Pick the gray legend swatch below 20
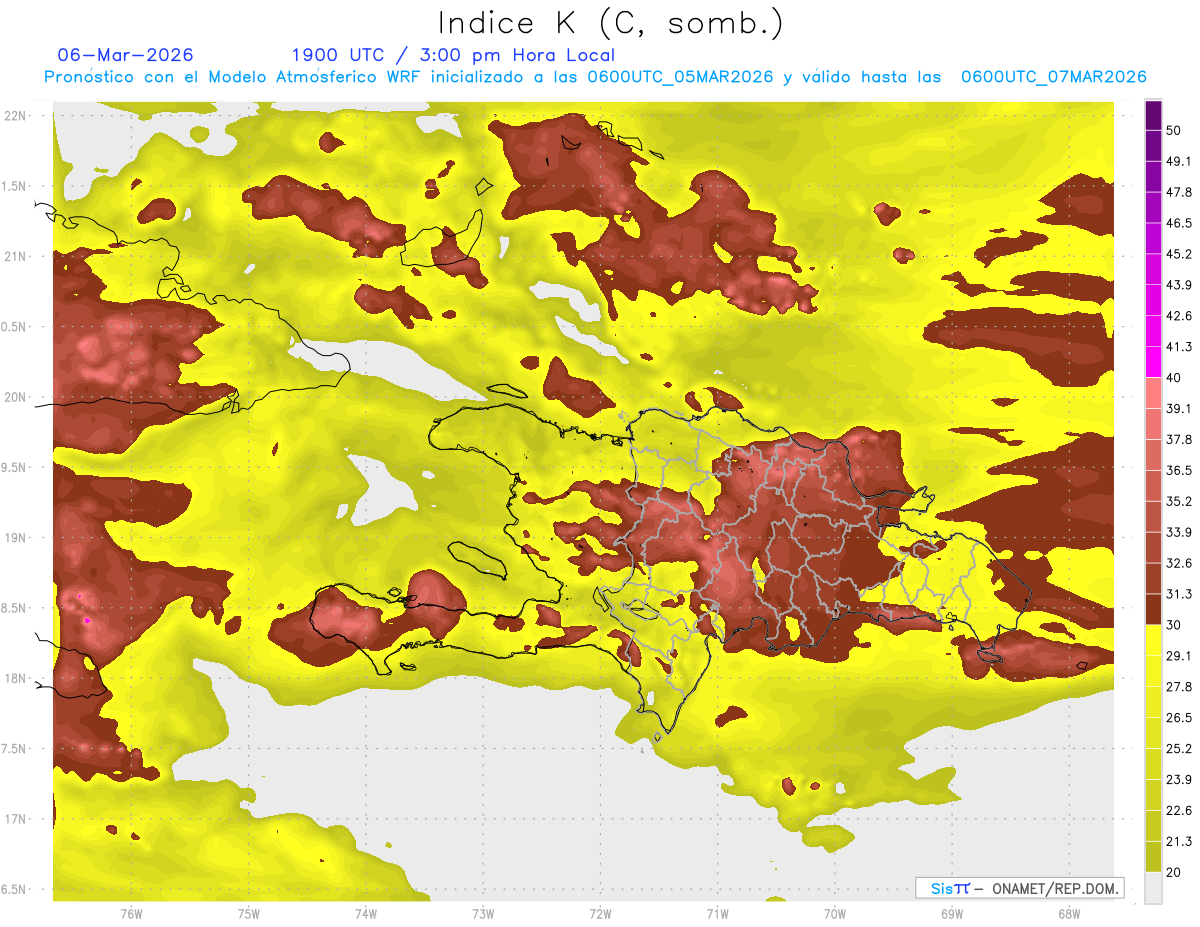 [x=1153, y=888]
